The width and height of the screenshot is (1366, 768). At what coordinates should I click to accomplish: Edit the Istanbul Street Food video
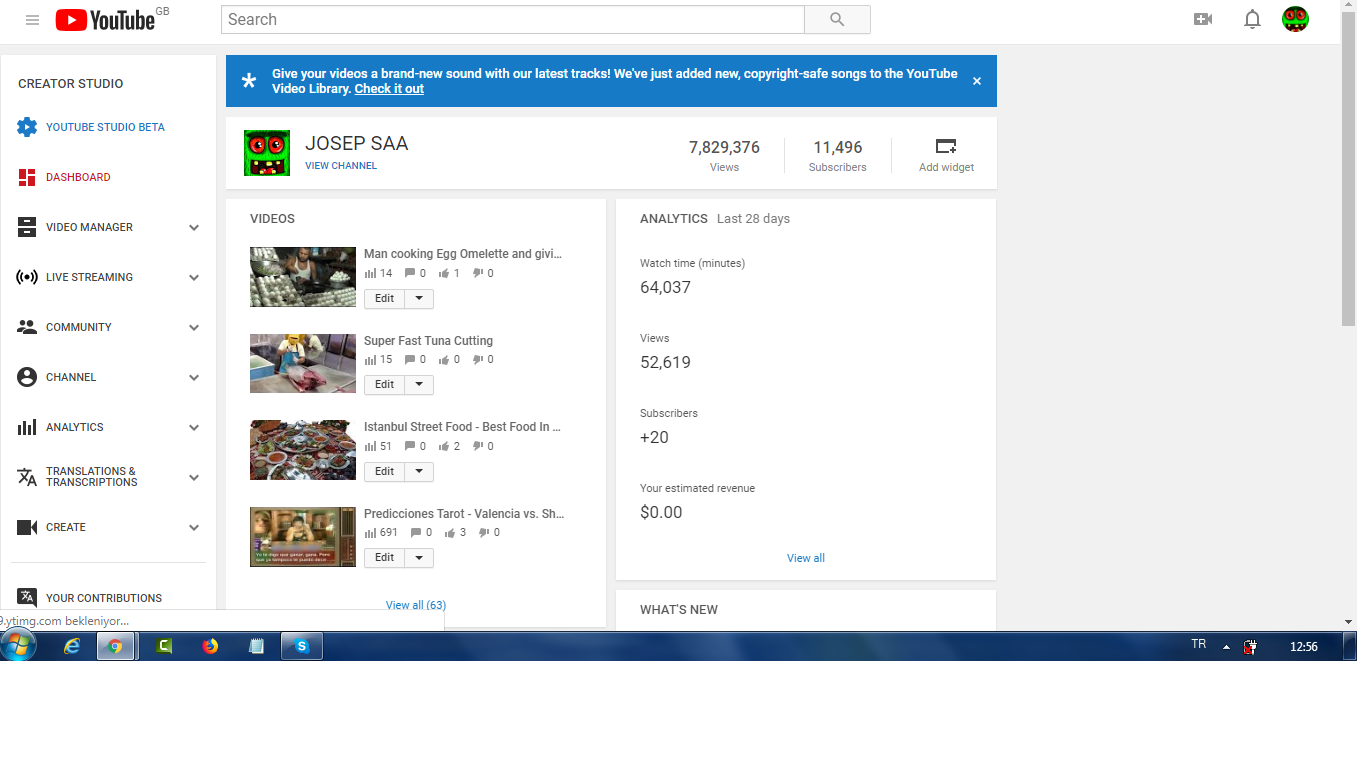click(x=385, y=471)
